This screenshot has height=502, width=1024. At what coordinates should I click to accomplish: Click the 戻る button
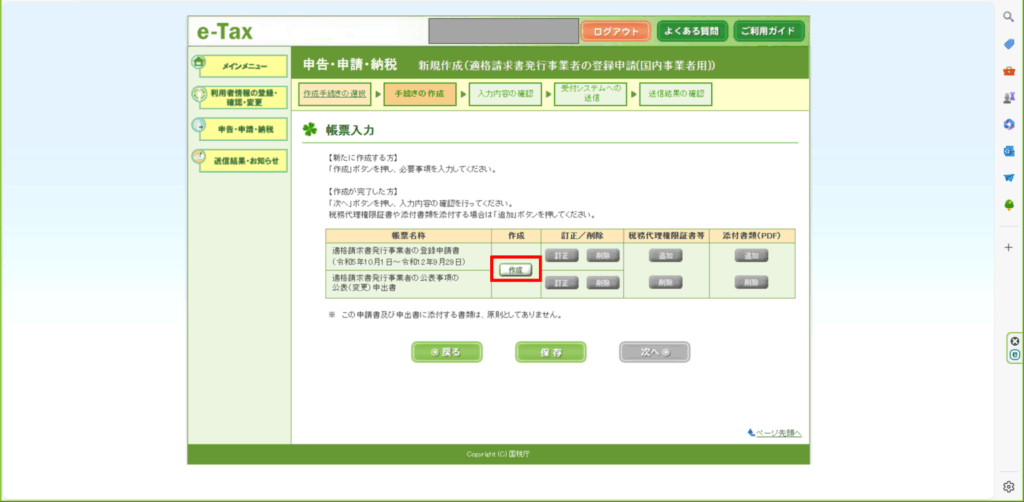[x=447, y=352]
